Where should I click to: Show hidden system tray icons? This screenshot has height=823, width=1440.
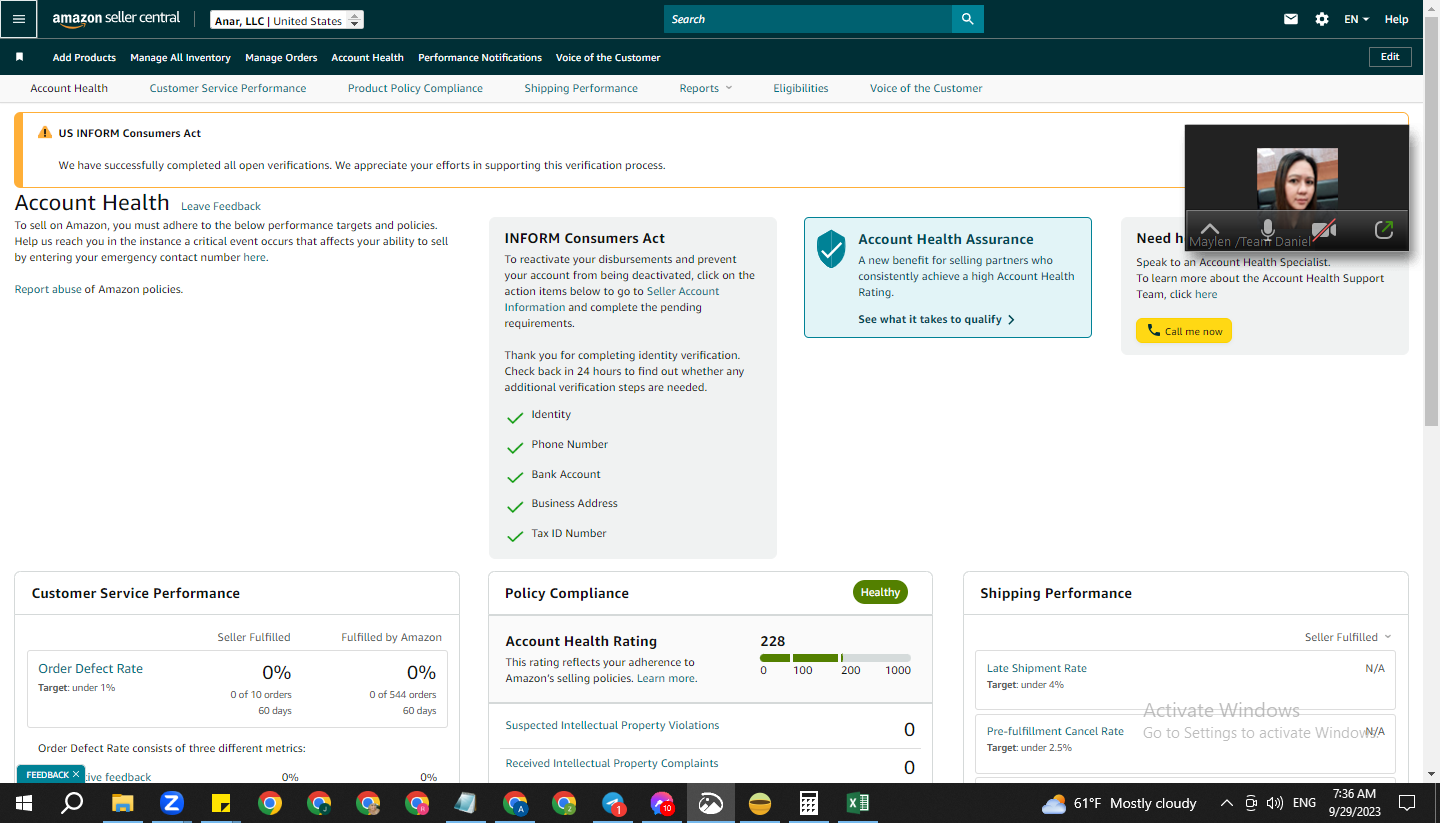point(1227,803)
